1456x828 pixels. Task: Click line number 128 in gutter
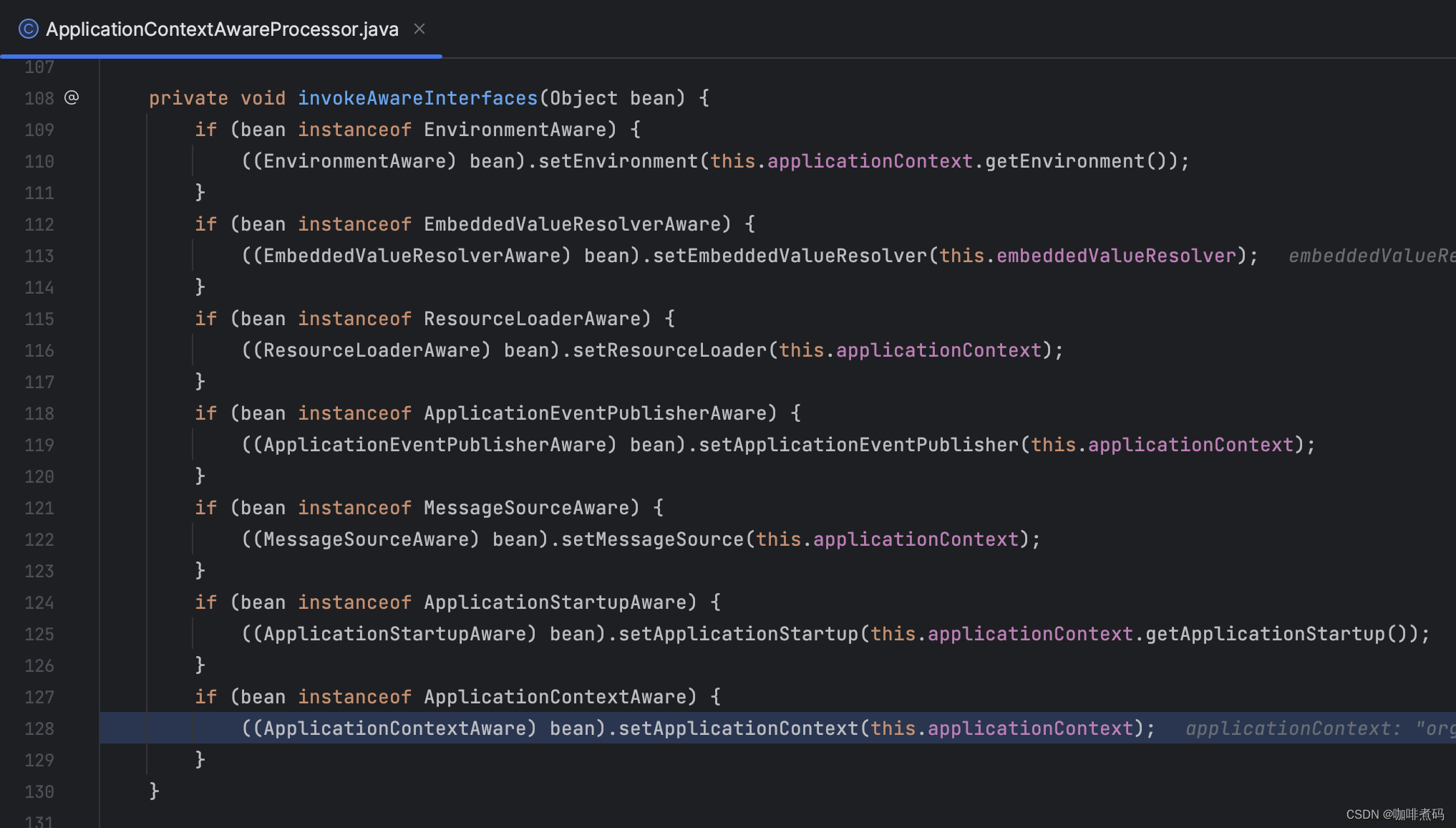39,728
